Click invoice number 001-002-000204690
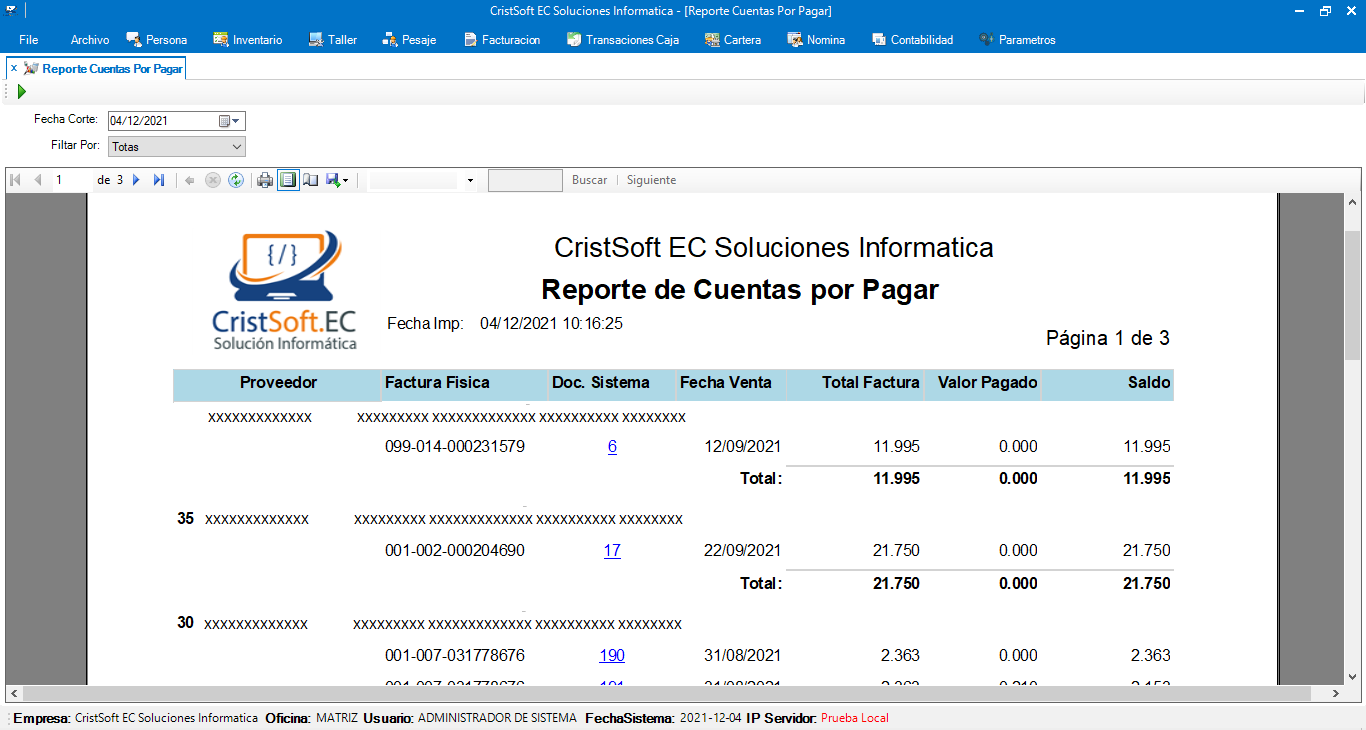 [x=455, y=550]
